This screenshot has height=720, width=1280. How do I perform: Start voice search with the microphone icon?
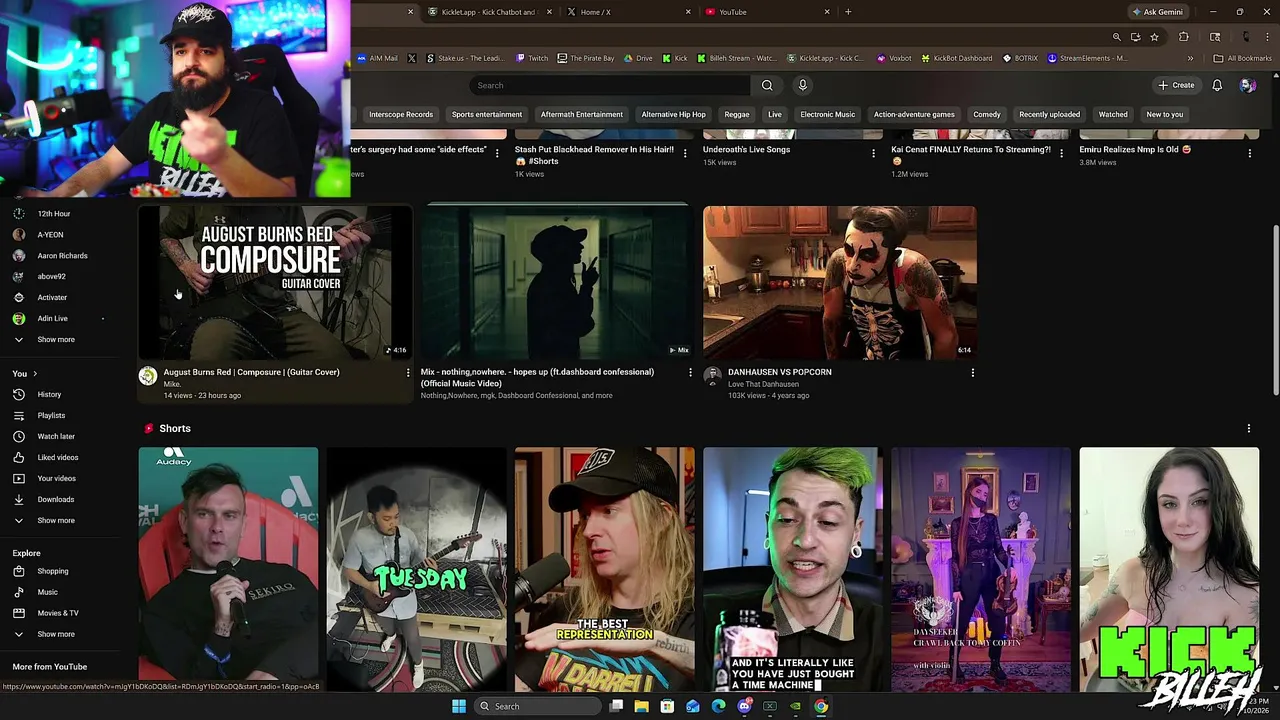coord(802,85)
